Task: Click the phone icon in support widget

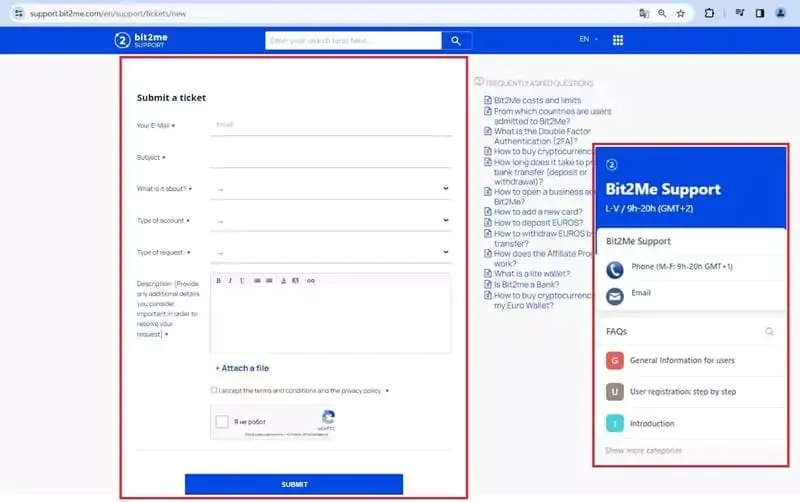Action: pyautogui.click(x=615, y=269)
